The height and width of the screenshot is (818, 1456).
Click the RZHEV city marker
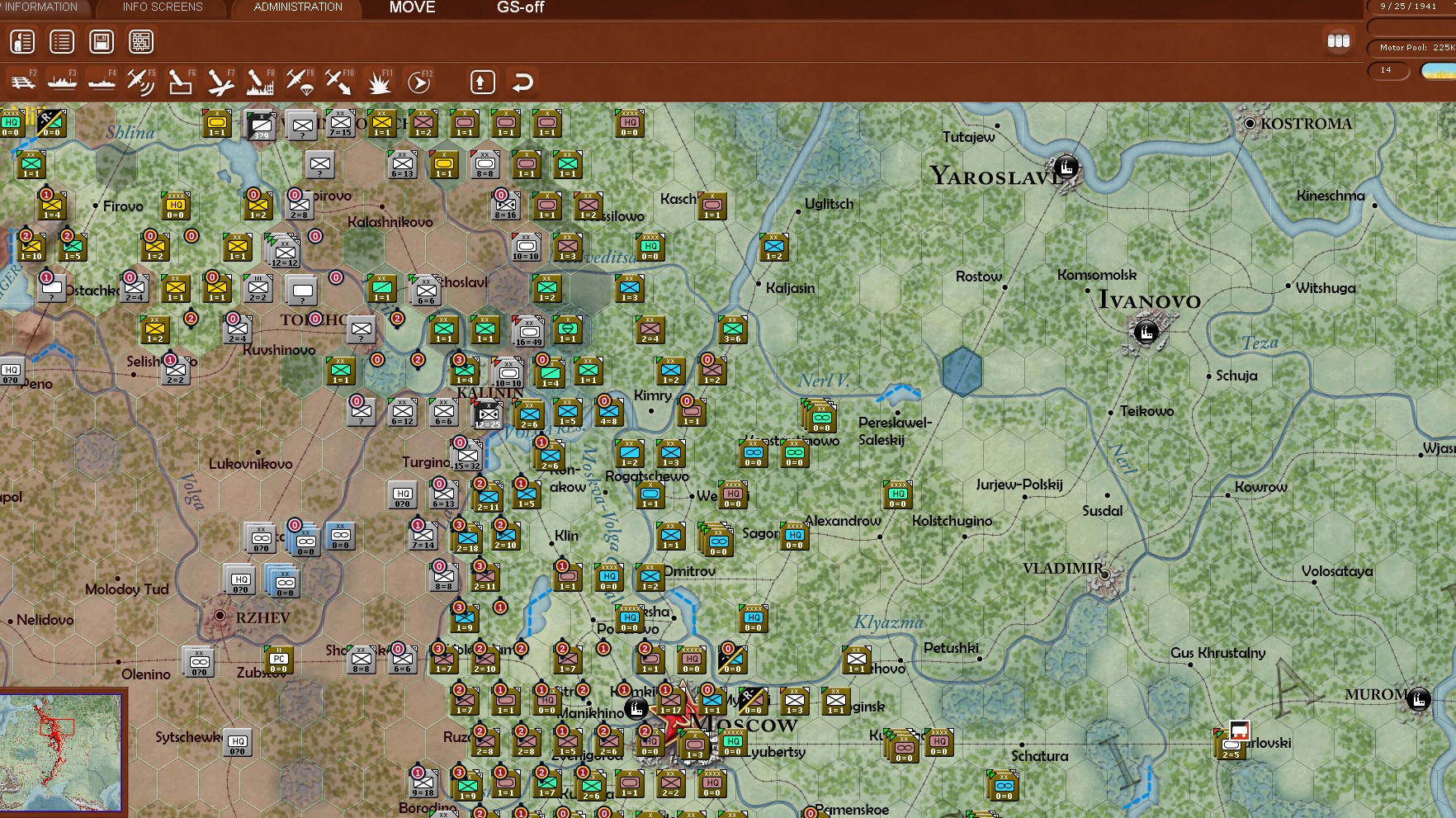[220, 616]
